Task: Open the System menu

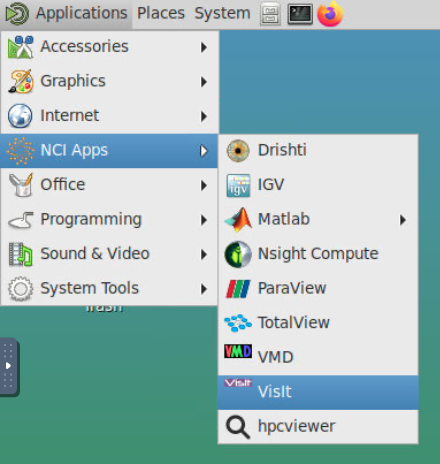Action: pyautogui.click(x=222, y=14)
